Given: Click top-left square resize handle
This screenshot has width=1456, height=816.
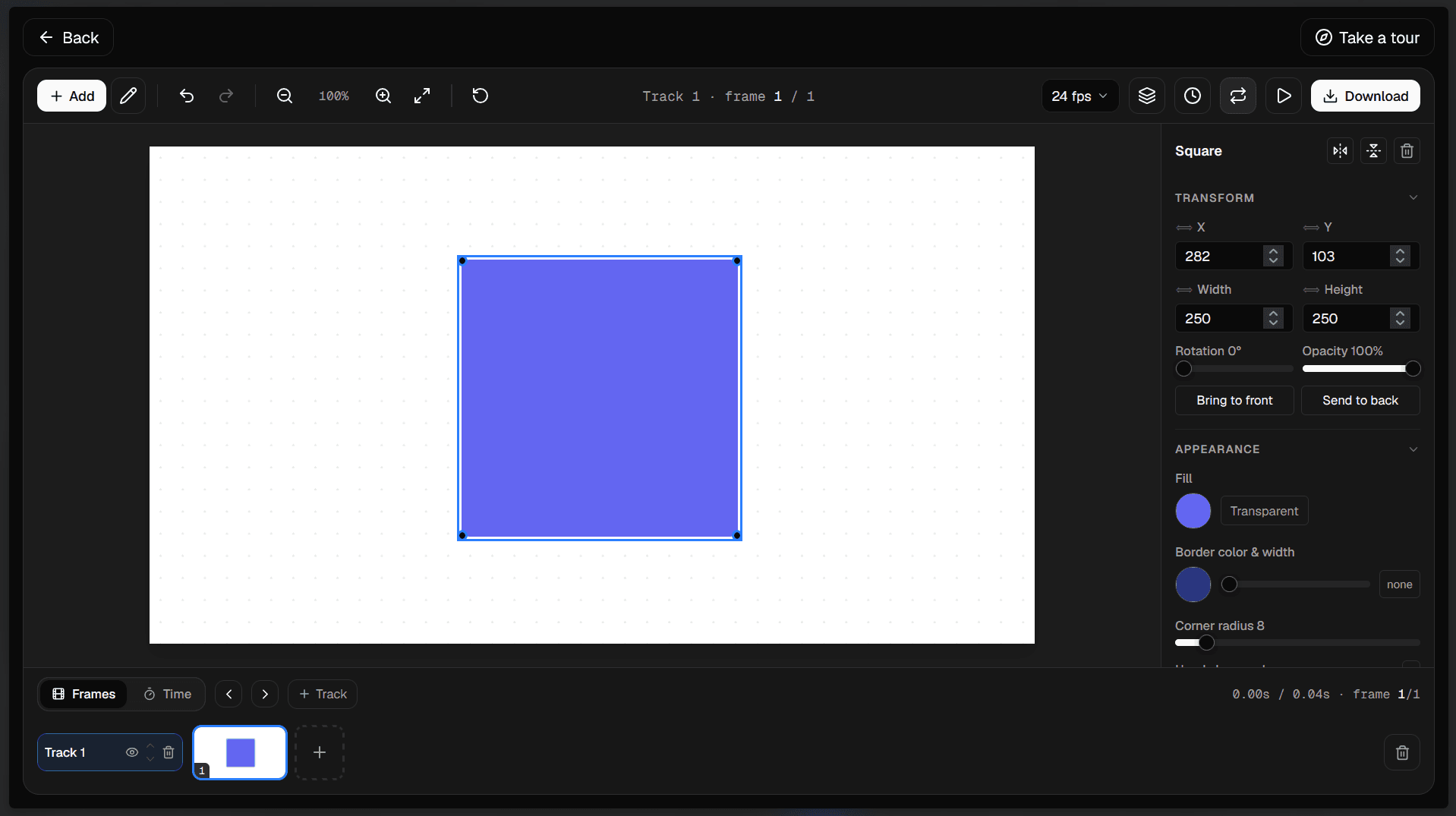Looking at the screenshot, I should 462,260.
